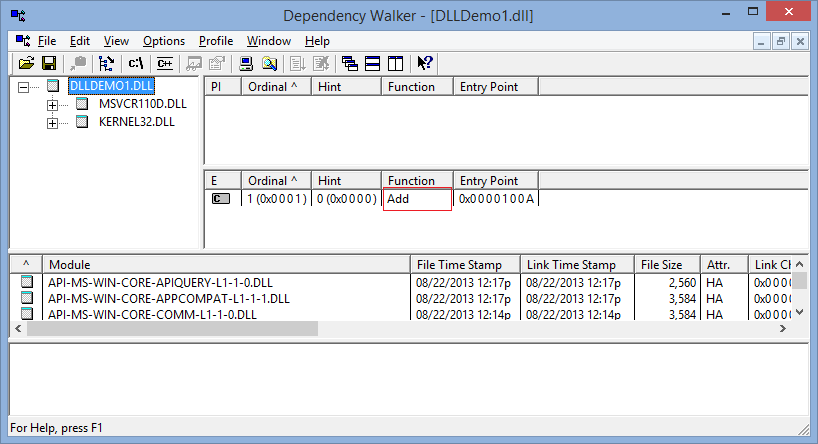Click the auto expand tree icon
The height and width of the screenshot is (444, 818).
[106, 63]
